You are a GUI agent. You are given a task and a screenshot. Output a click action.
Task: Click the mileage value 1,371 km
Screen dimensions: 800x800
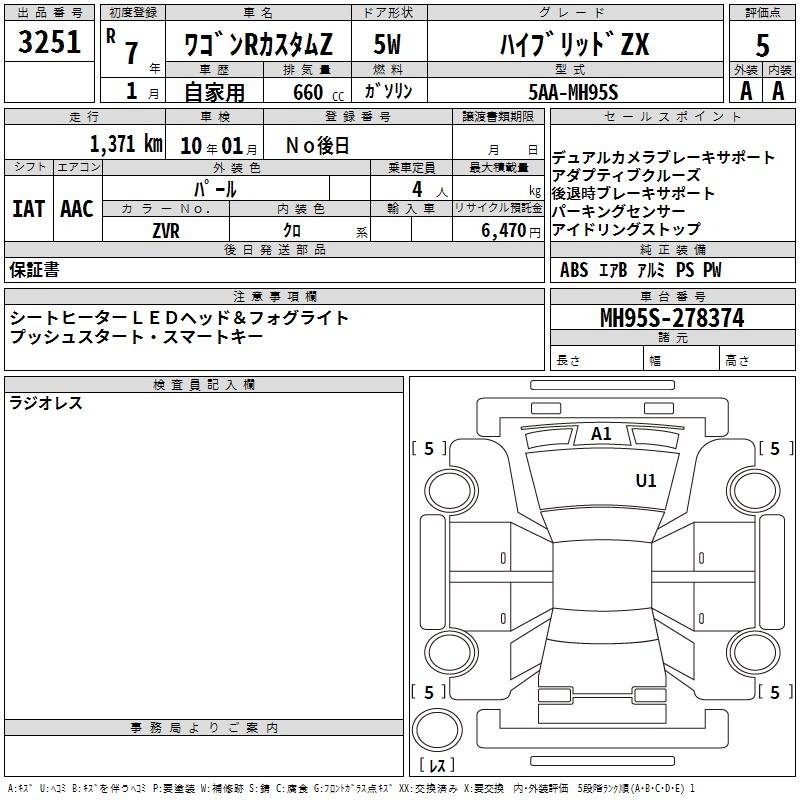(125, 145)
